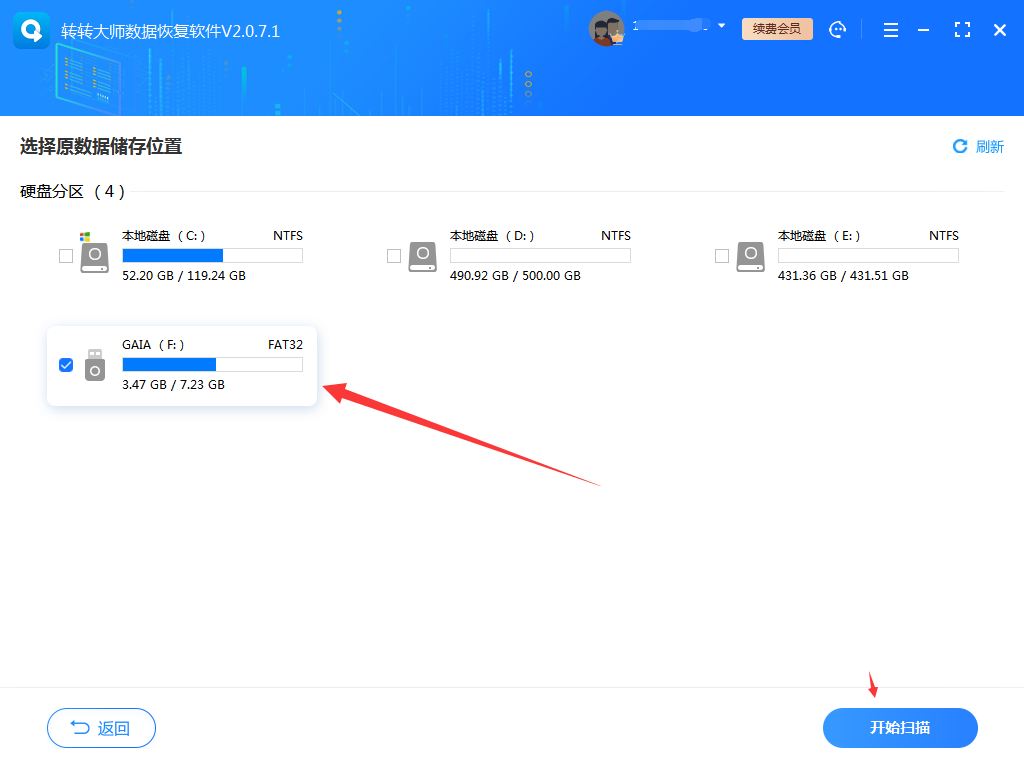Click the 返回 back button

(x=101, y=728)
